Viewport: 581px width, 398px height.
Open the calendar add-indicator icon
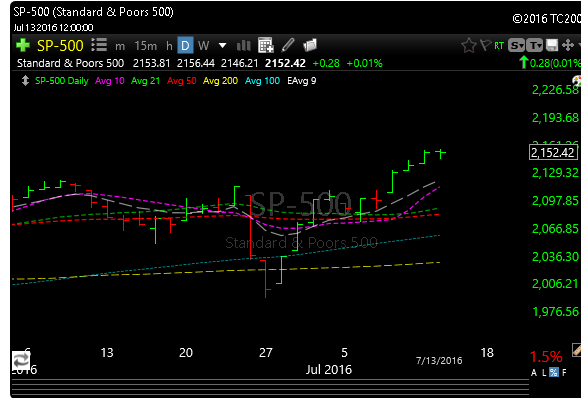point(265,45)
